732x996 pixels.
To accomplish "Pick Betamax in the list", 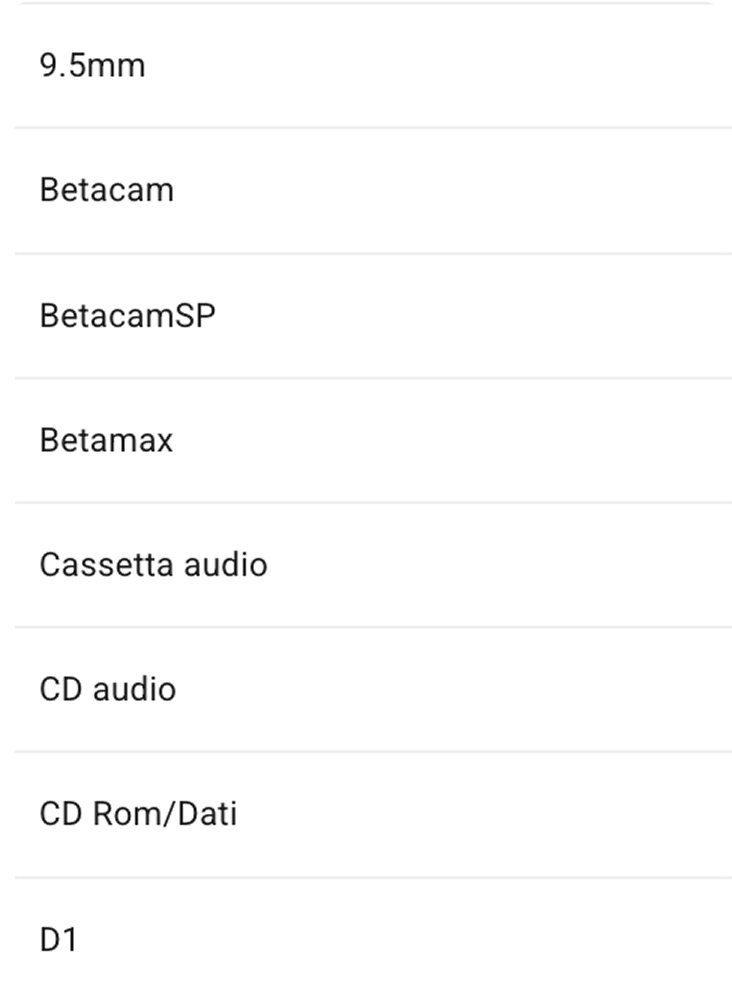I will pos(106,440).
